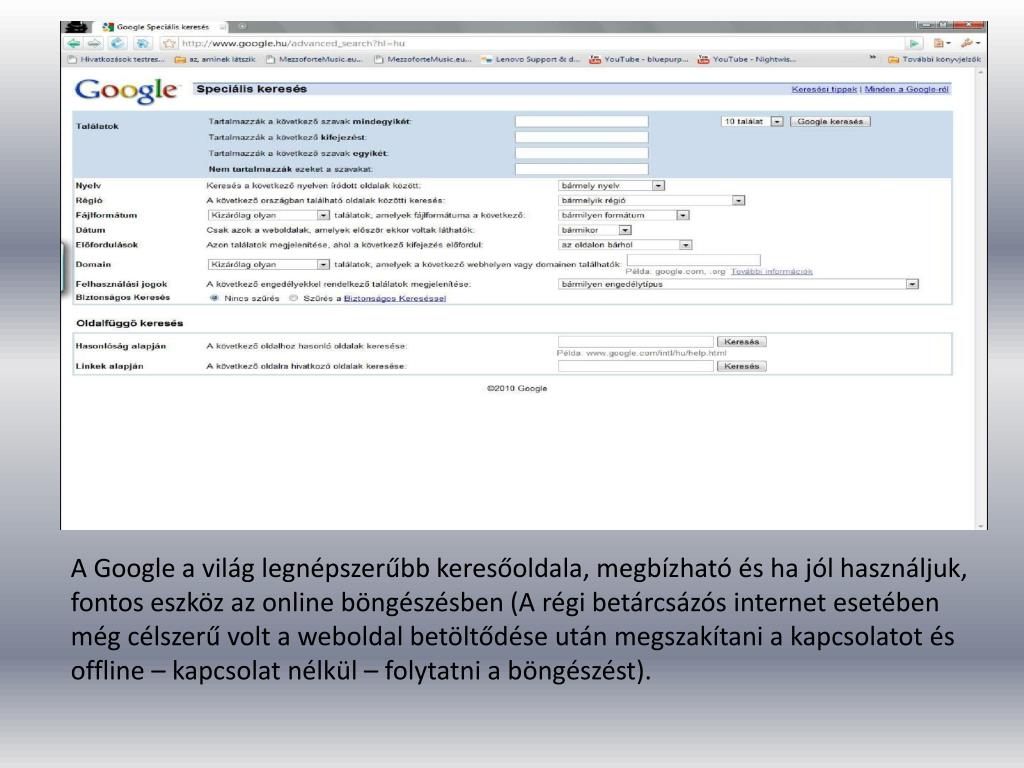Open the 'az oldalon bárhol' dropdown
Image resolution: width=1024 pixels, height=768 pixels.
(x=625, y=245)
